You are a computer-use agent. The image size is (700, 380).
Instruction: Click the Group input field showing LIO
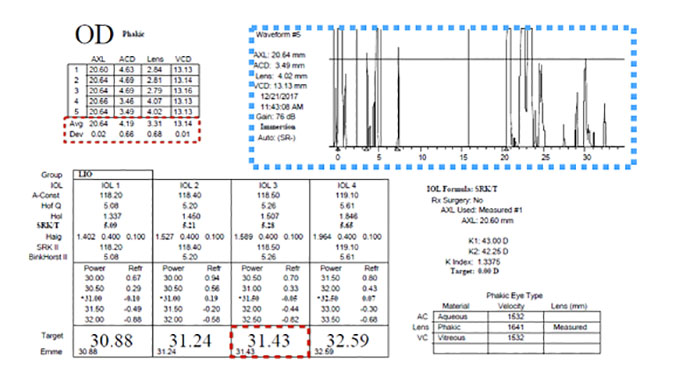[x=113, y=174]
